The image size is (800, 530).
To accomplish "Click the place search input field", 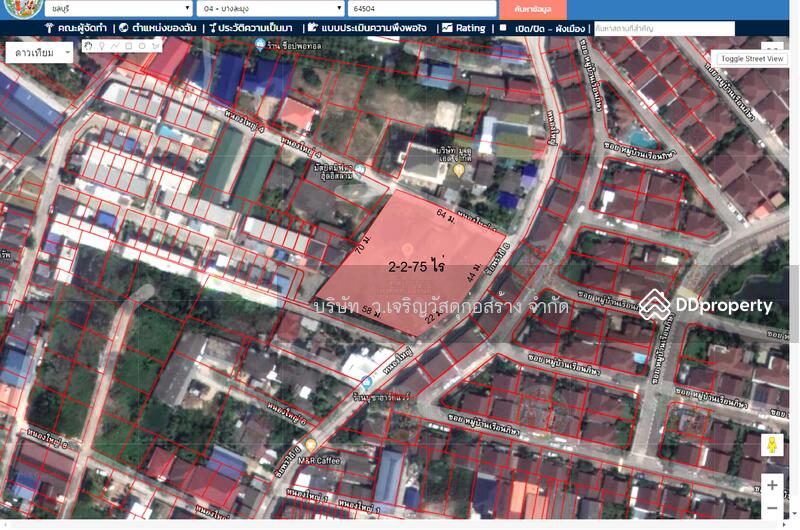I will click(x=664, y=29).
